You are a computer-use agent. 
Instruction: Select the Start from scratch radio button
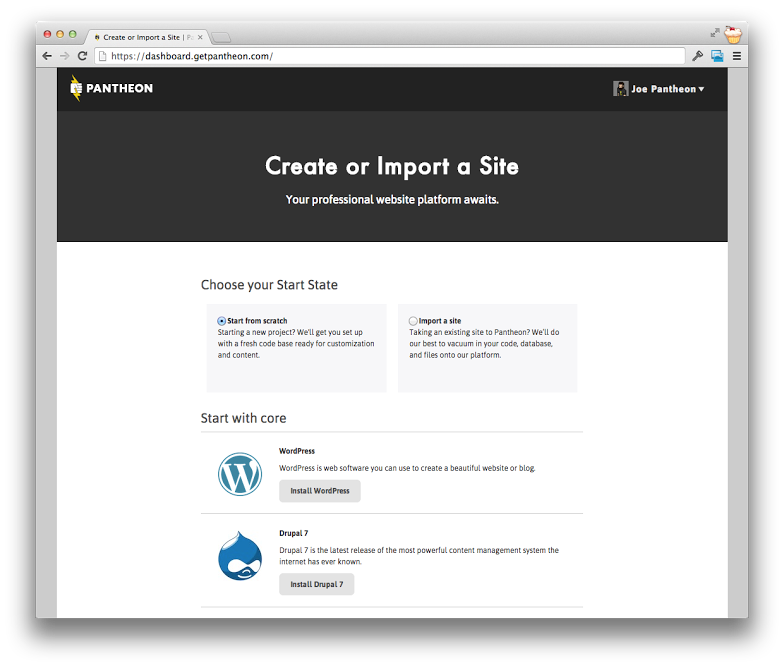222,321
